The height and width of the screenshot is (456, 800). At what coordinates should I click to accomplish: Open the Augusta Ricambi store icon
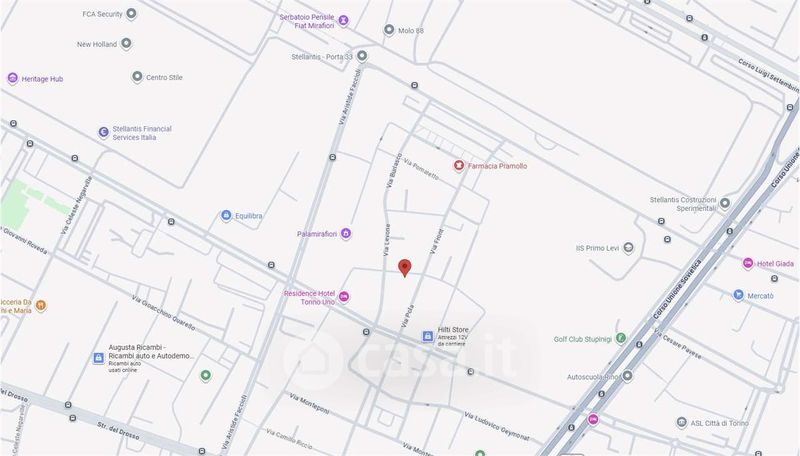tap(98, 358)
